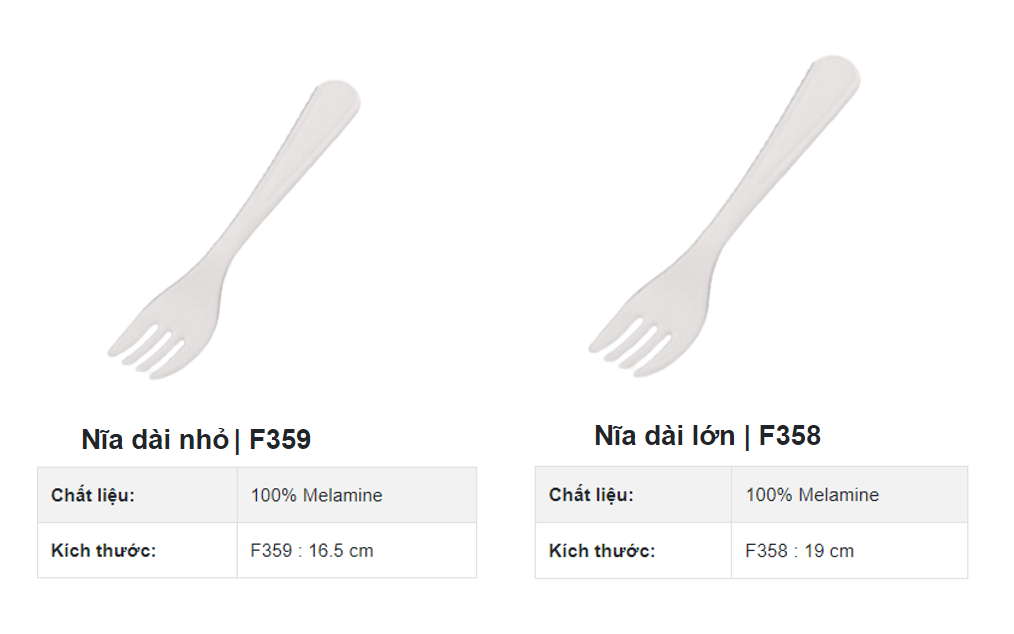Click the separator bar before F359 in the heading

click(237, 441)
